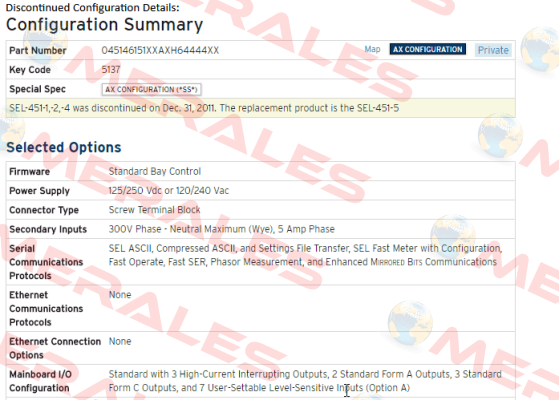Select the Standard Bay Control value

point(155,171)
